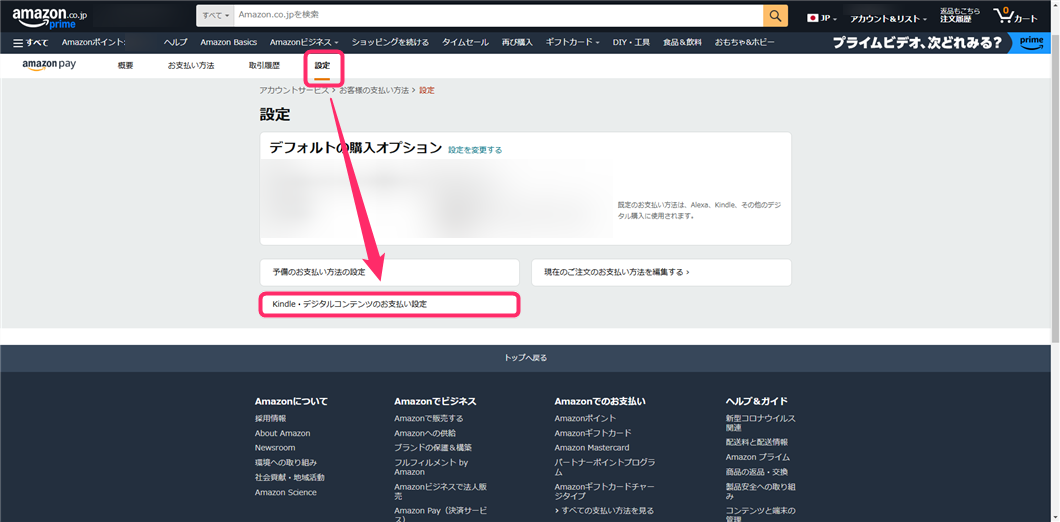This screenshot has height=522, width=1060.
Task: Open the すべて search category dropdown
Action: [216, 15]
